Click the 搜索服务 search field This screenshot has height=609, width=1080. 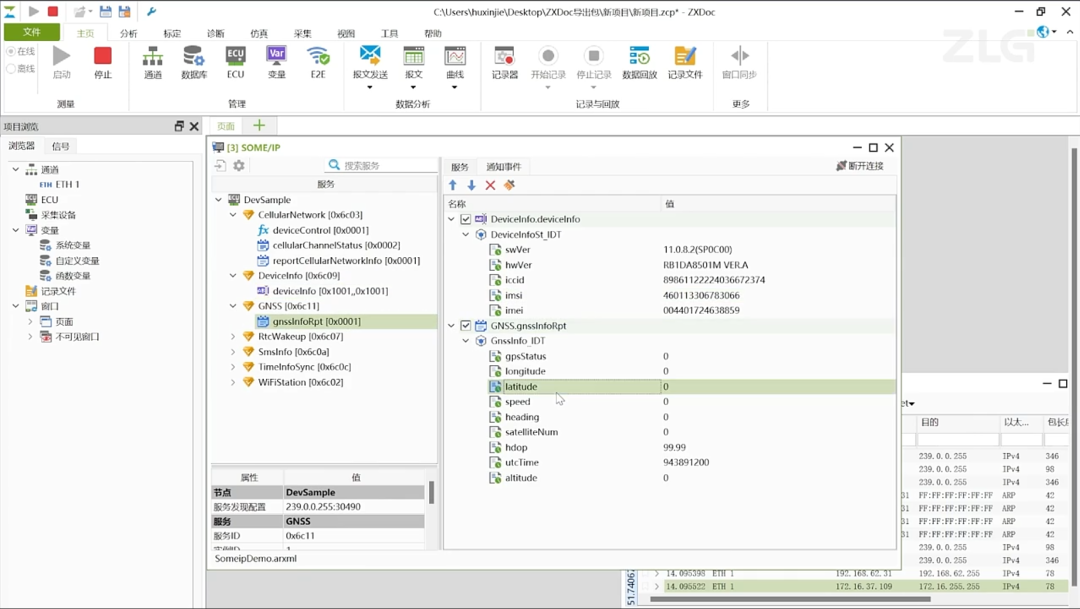point(382,165)
